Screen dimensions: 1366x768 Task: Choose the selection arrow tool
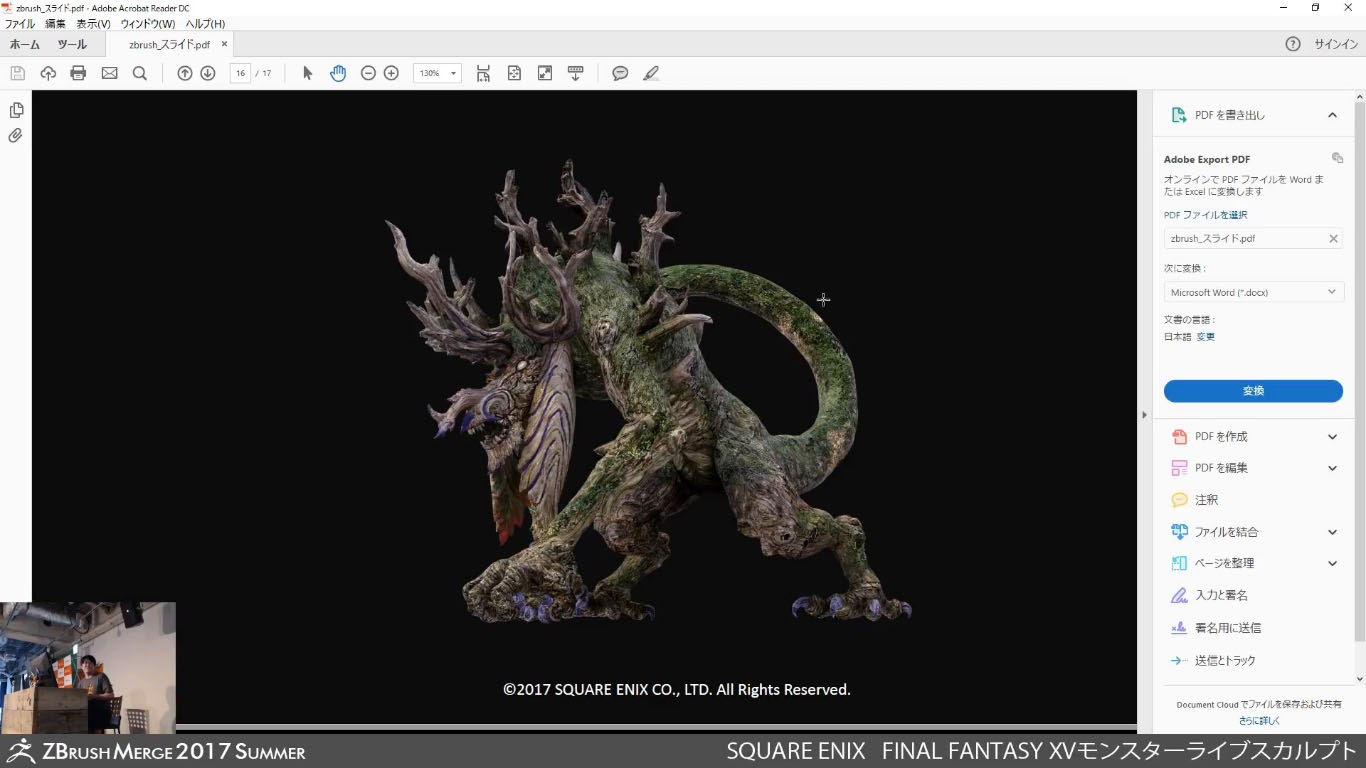pyautogui.click(x=307, y=73)
